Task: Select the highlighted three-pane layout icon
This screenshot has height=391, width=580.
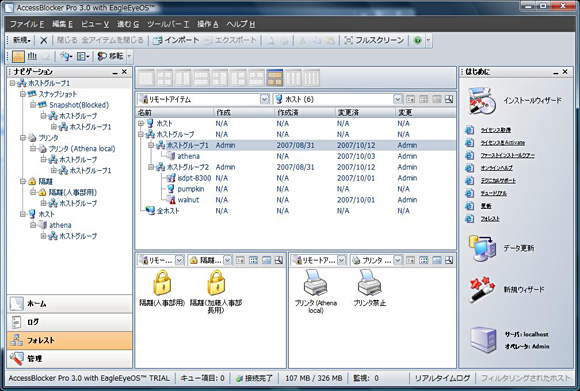Action: [274, 78]
